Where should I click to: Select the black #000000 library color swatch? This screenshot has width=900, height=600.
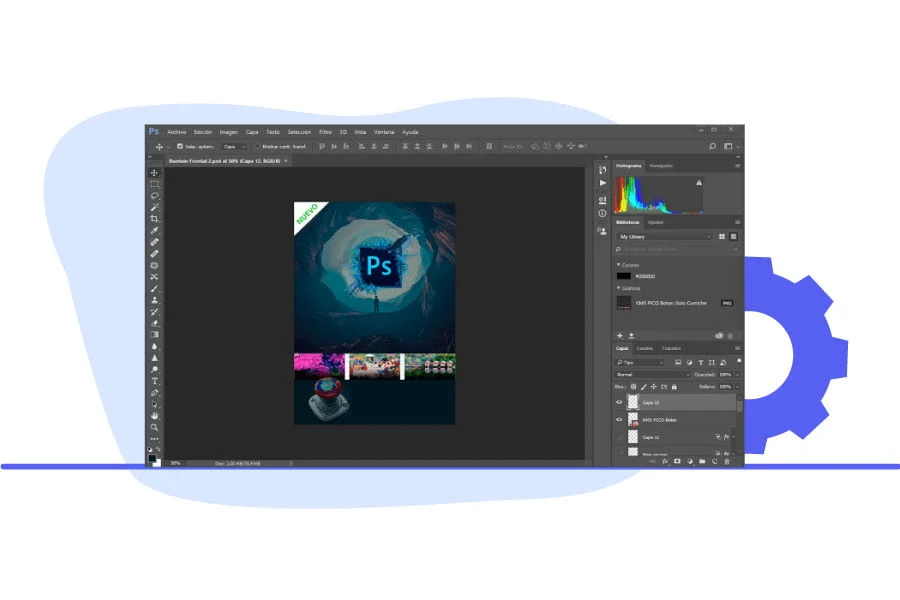[x=624, y=276]
